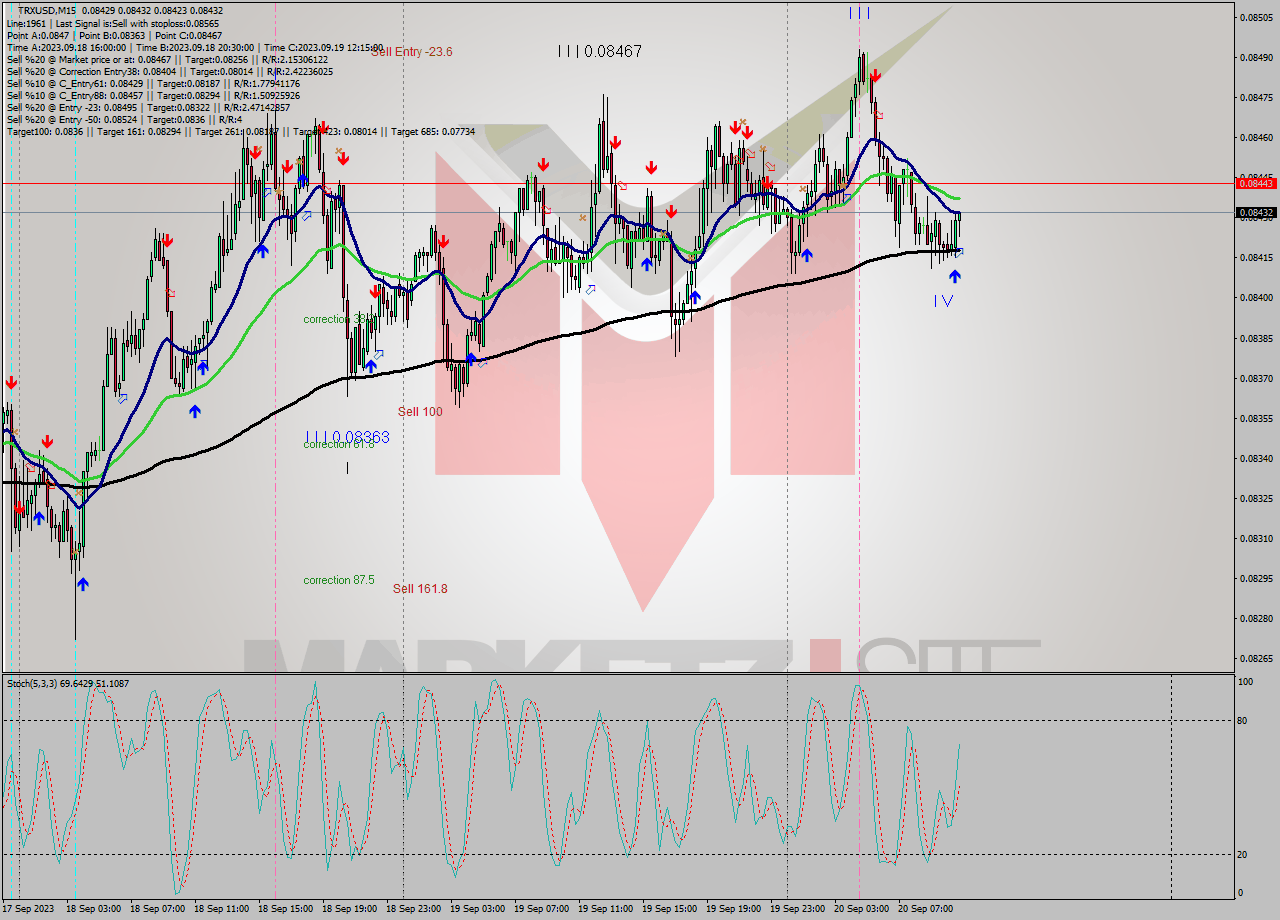
Task: Click the '17 Sep 2023' date label
Action: [28, 909]
